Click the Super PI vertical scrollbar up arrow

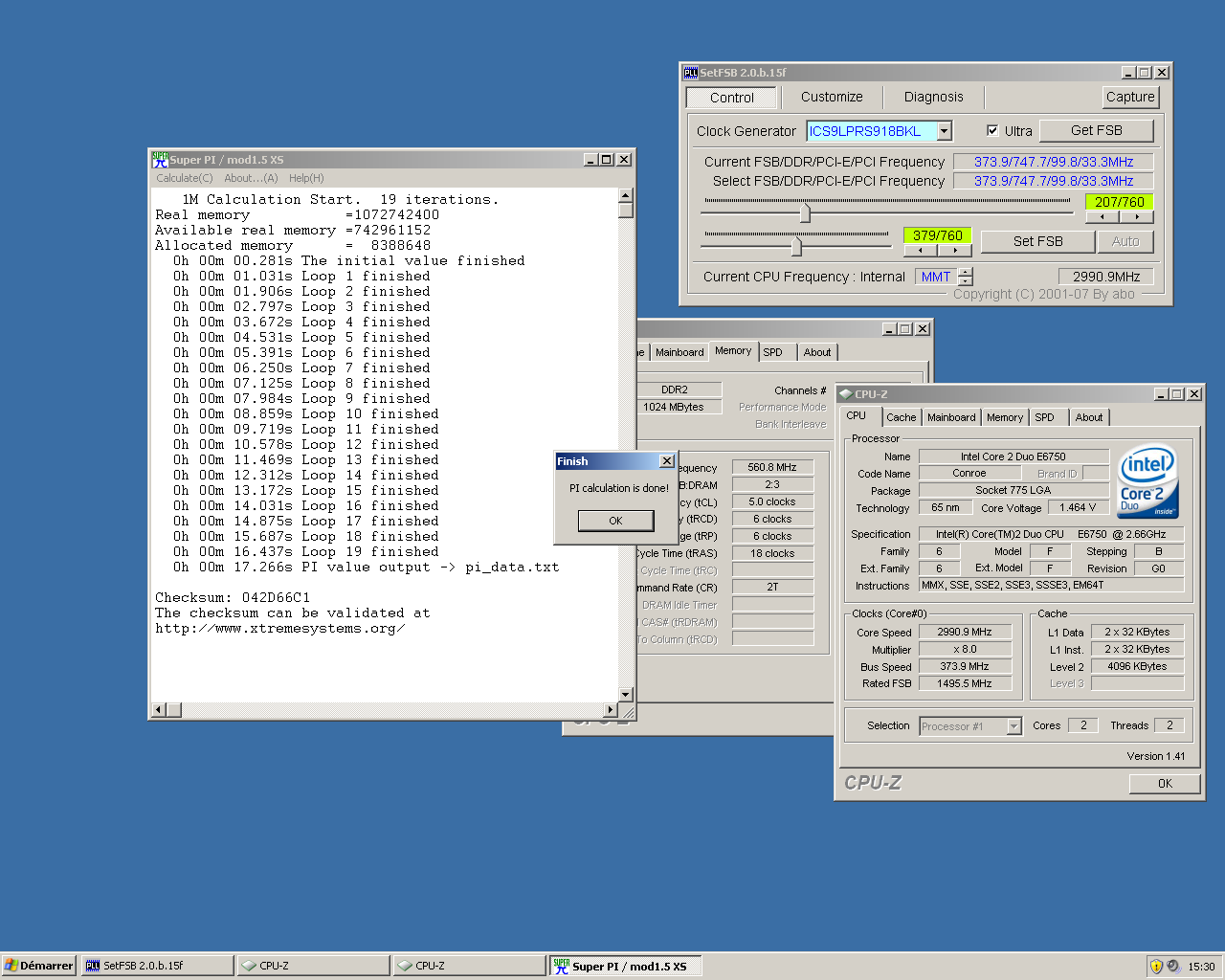[x=626, y=195]
